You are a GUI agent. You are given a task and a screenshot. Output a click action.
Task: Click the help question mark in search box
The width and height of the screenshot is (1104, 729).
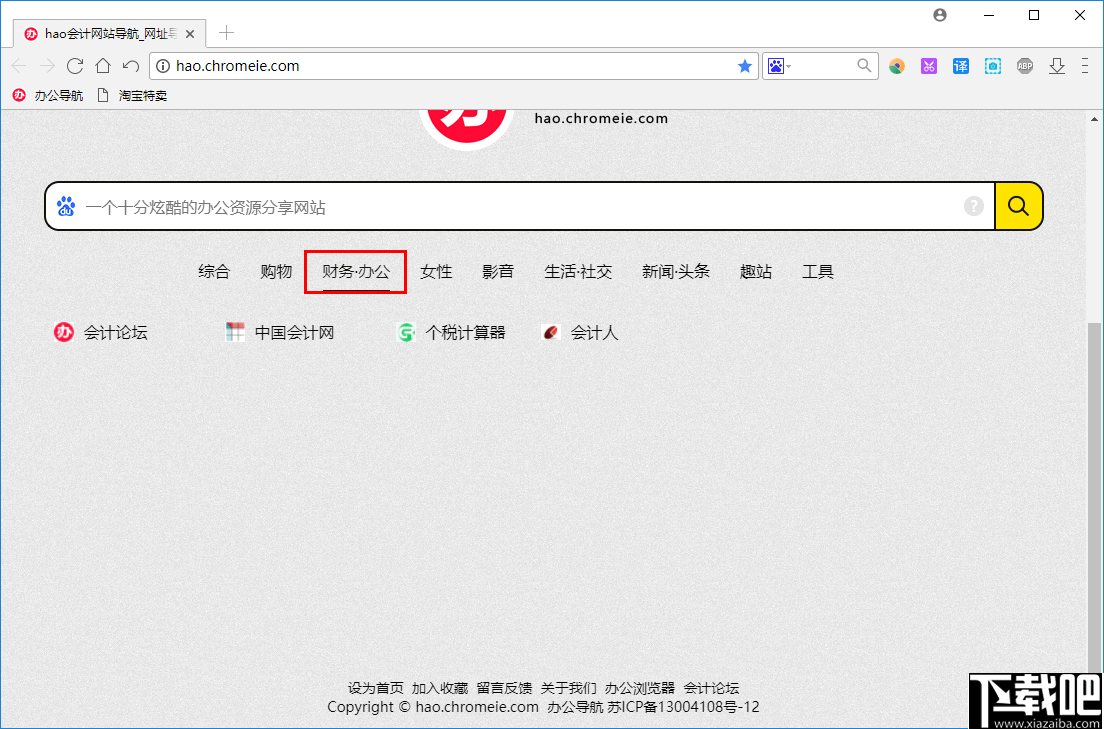click(x=974, y=205)
